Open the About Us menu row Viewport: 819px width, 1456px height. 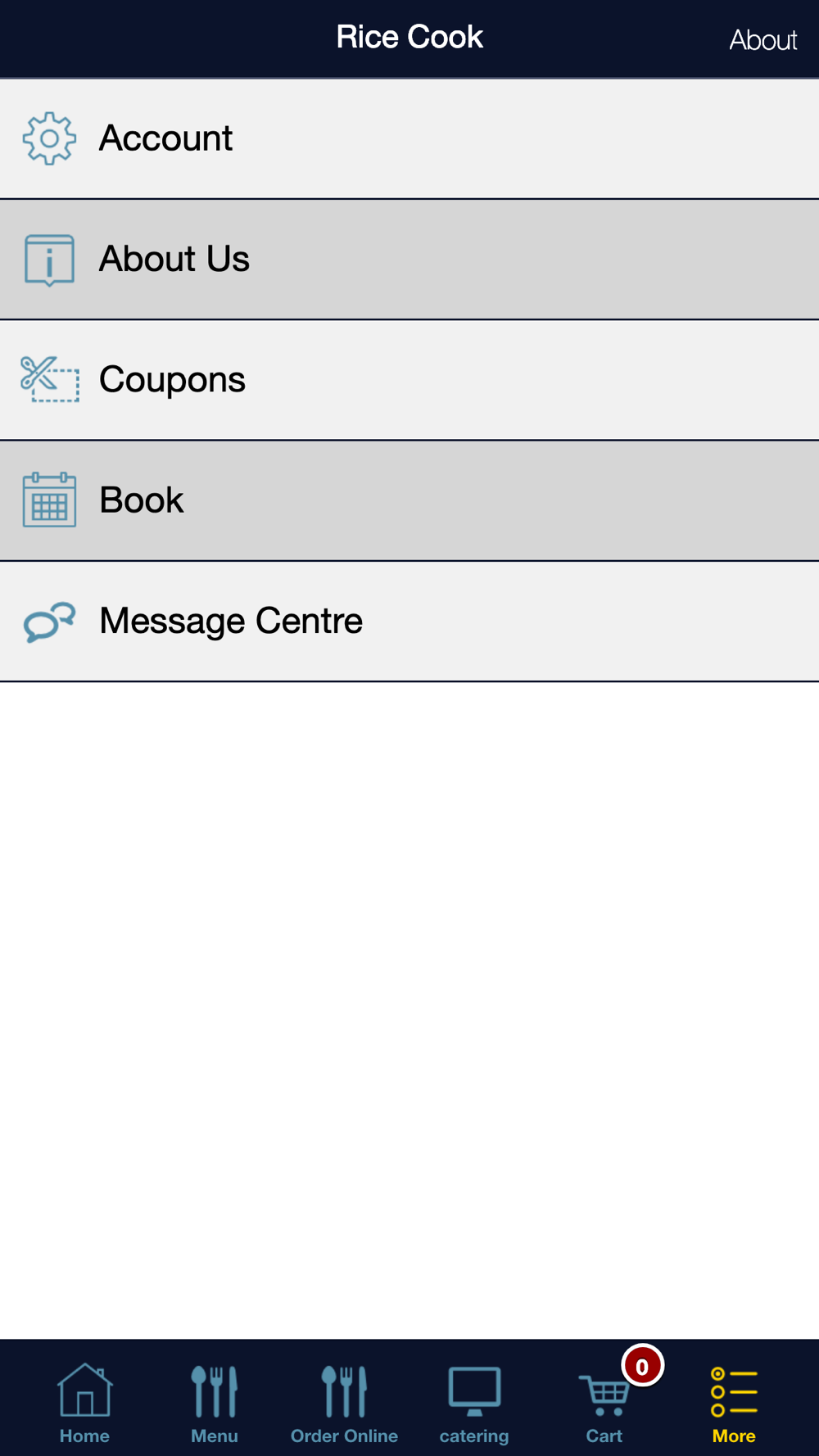click(409, 260)
